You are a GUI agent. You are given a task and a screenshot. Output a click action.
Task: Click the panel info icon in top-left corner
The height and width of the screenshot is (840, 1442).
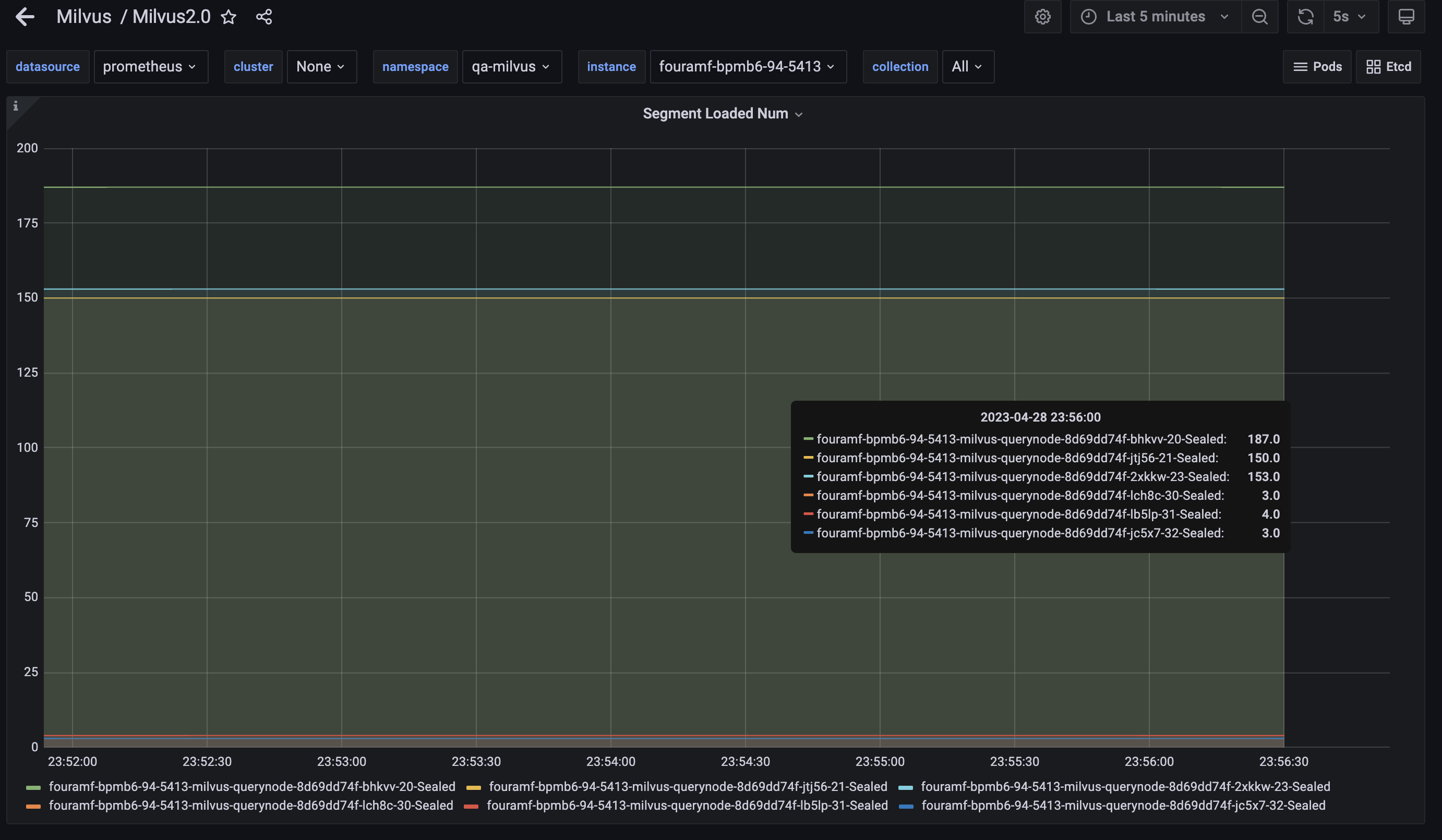point(16,106)
